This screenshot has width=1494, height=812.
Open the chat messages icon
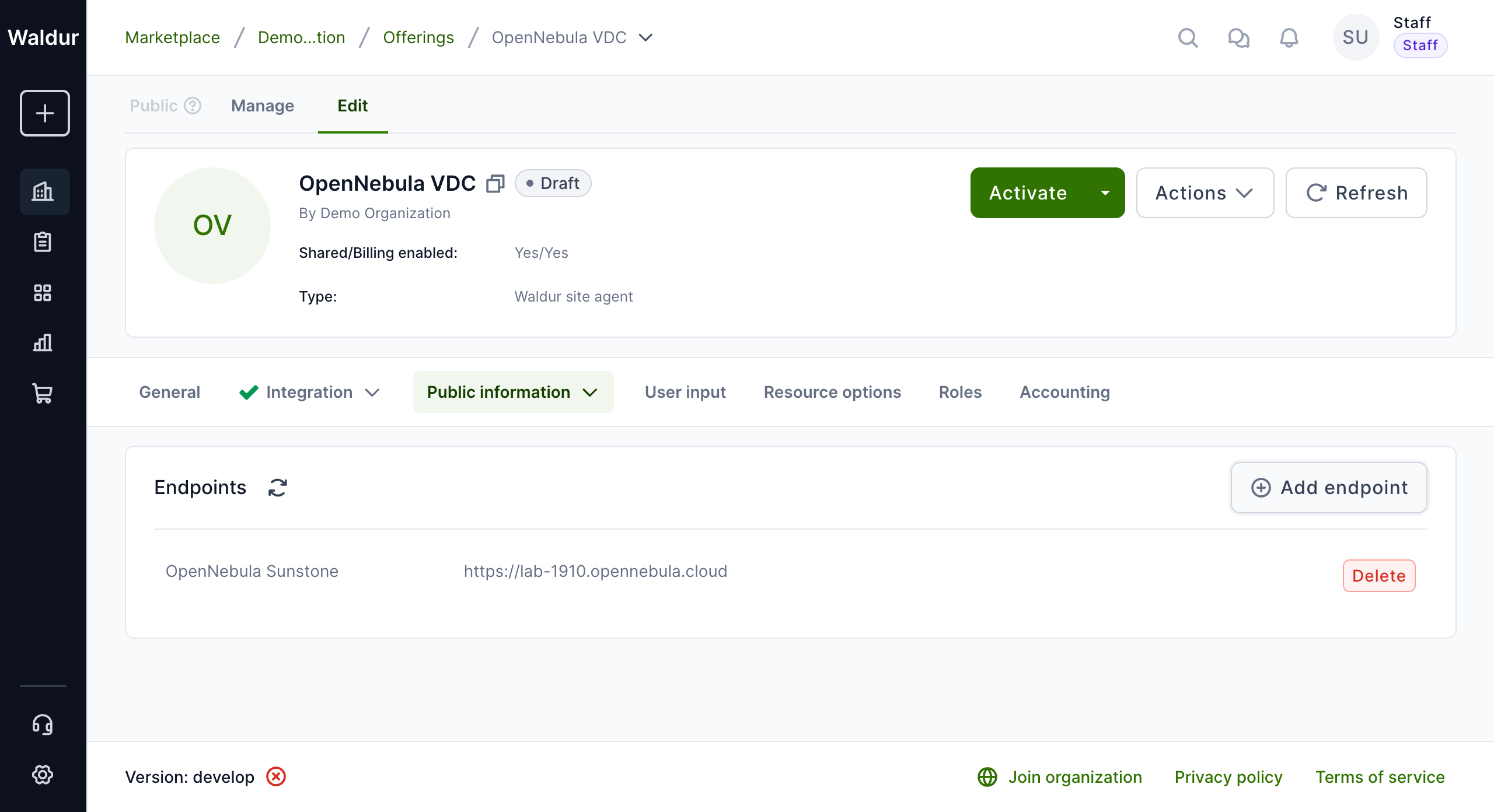tap(1238, 38)
